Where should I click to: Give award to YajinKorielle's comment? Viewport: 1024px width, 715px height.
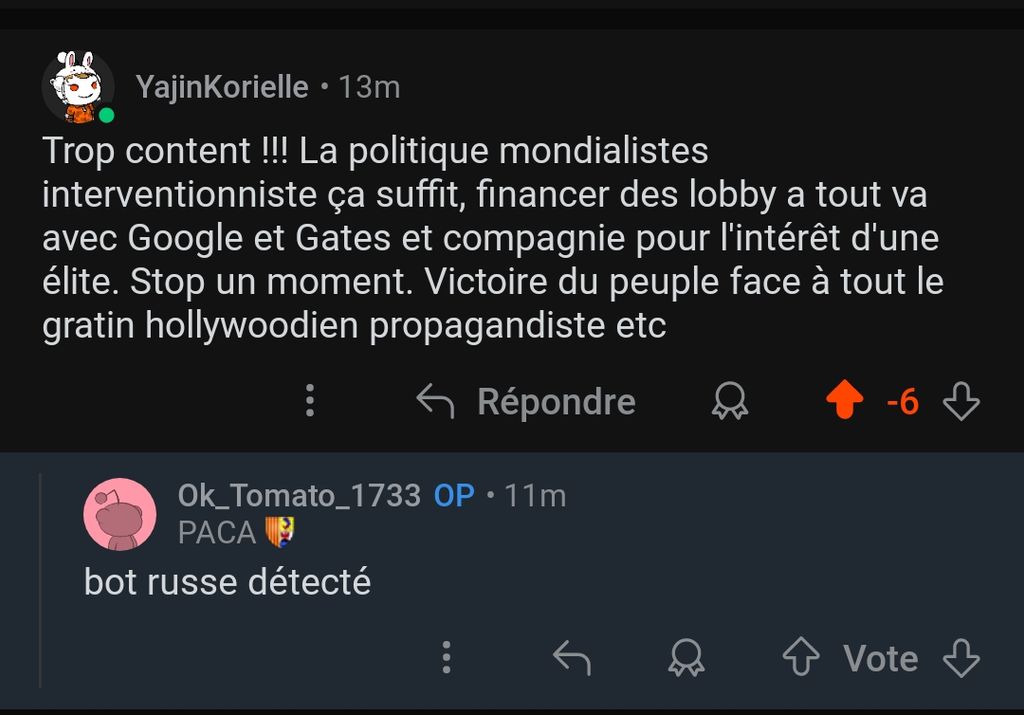coord(730,402)
